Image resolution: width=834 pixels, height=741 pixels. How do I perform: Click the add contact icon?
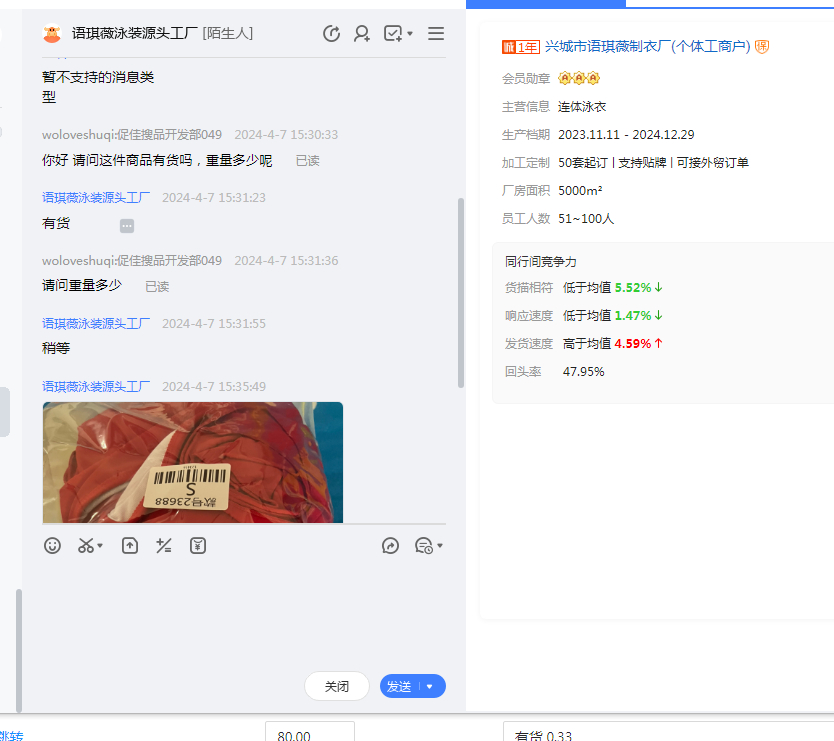(x=362, y=34)
